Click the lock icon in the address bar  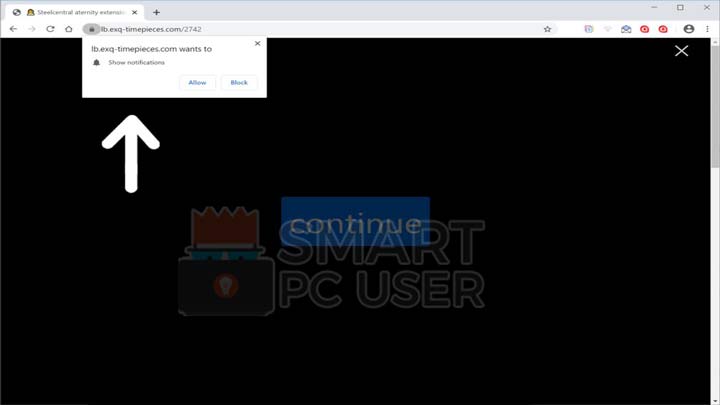tap(91, 29)
